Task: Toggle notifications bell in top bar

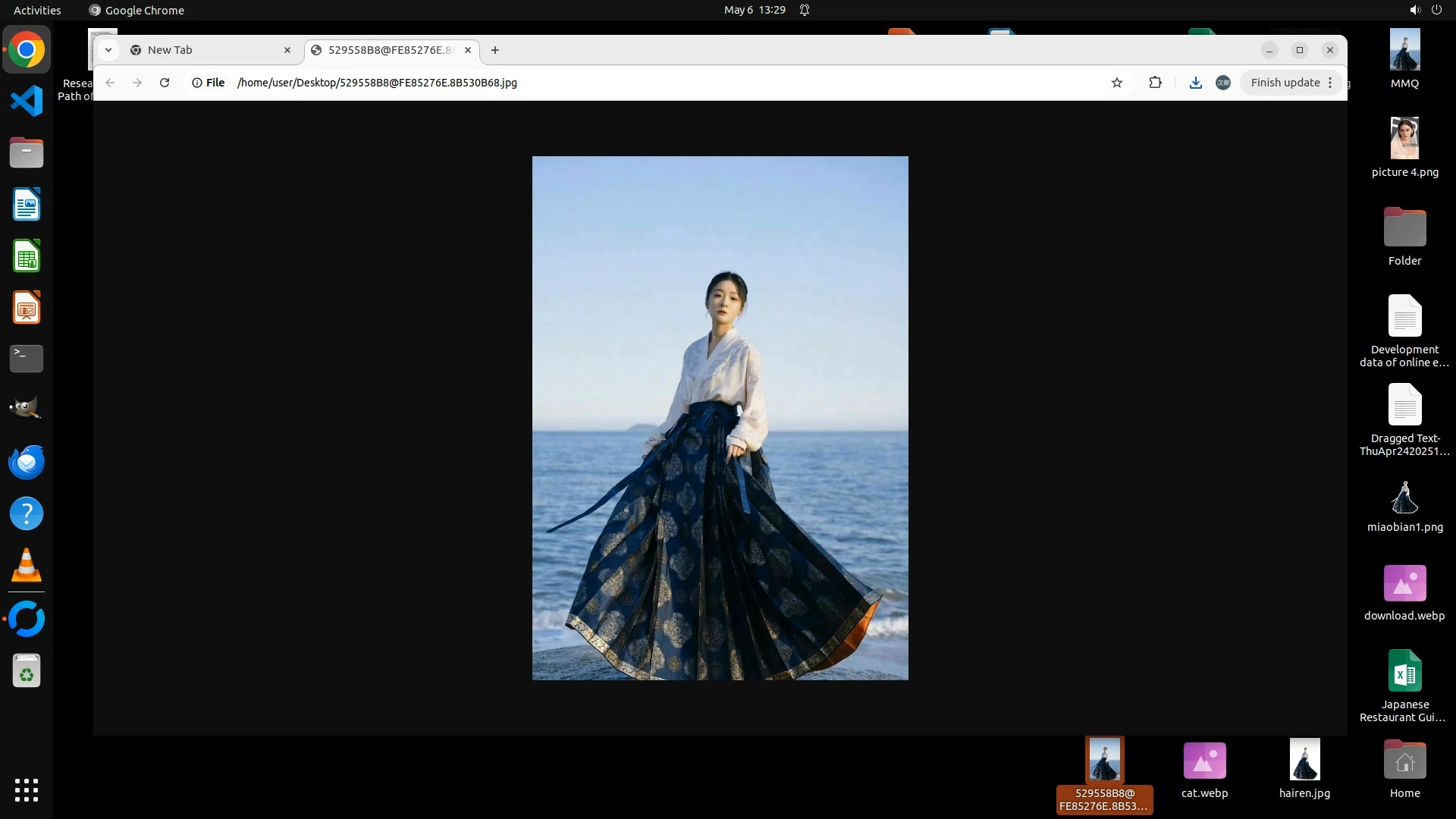Action: coord(805,10)
